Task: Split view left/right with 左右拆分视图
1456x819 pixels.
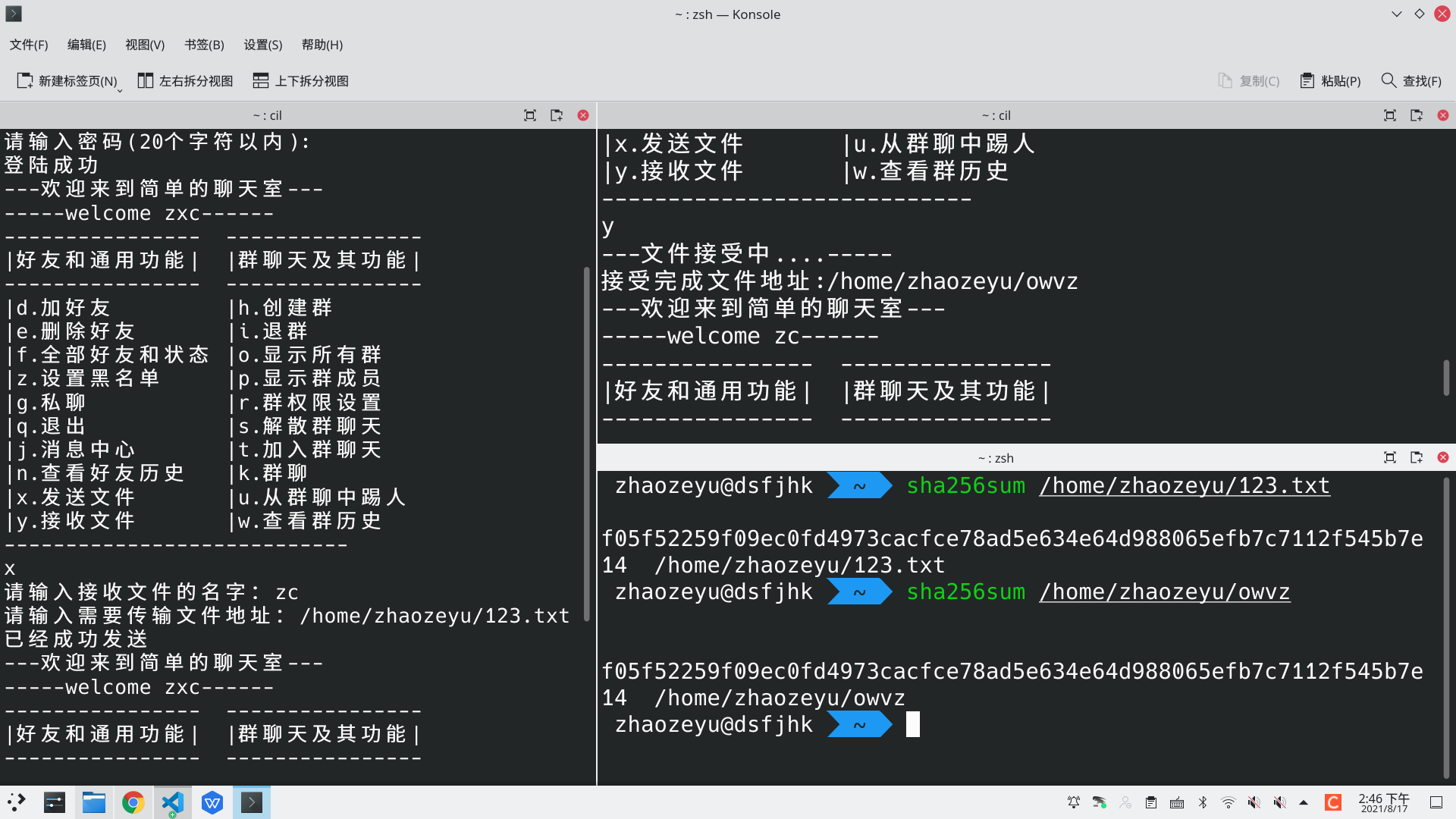Action: pos(185,80)
